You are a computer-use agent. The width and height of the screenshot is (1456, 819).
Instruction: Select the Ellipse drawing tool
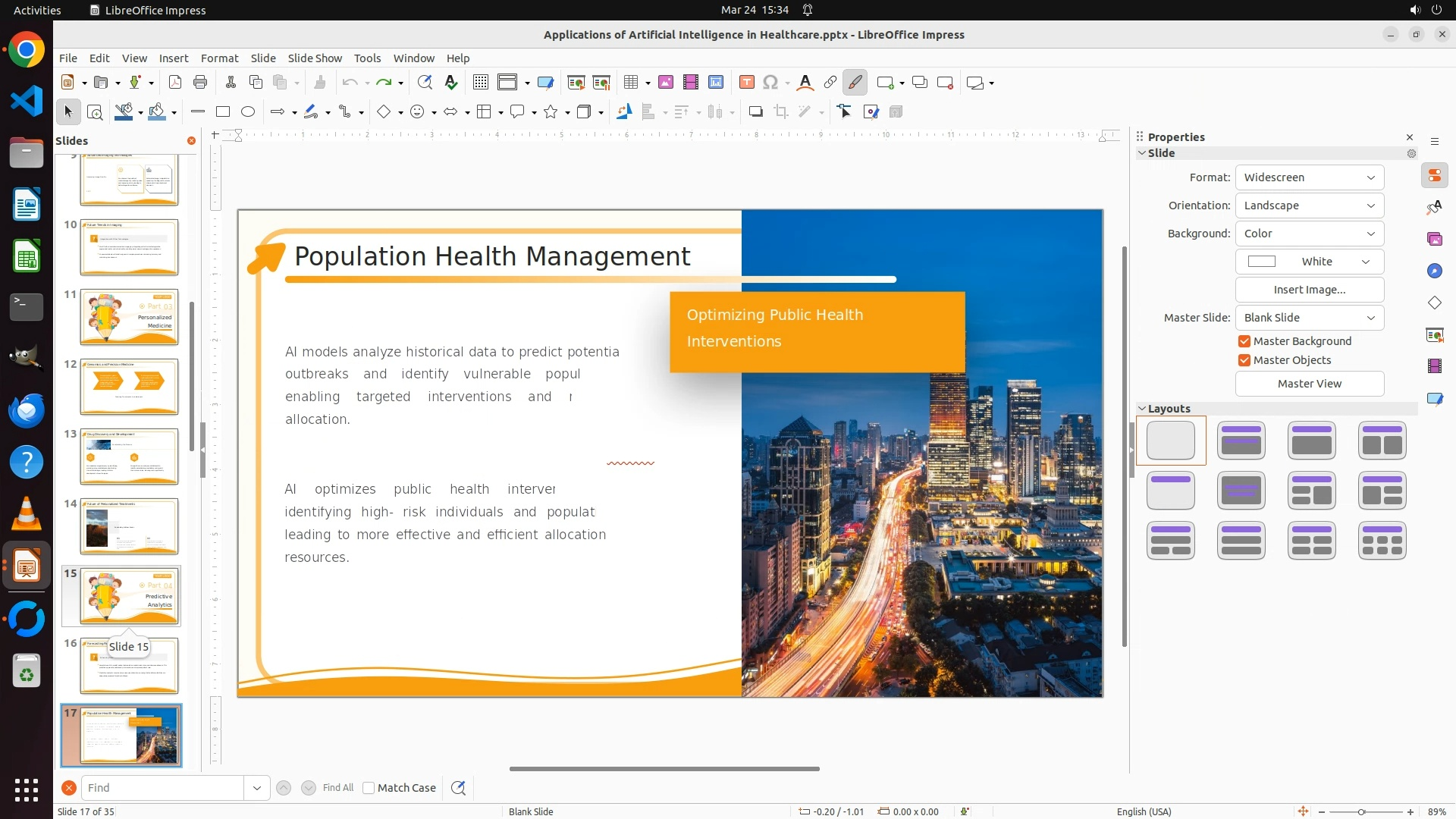click(248, 111)
